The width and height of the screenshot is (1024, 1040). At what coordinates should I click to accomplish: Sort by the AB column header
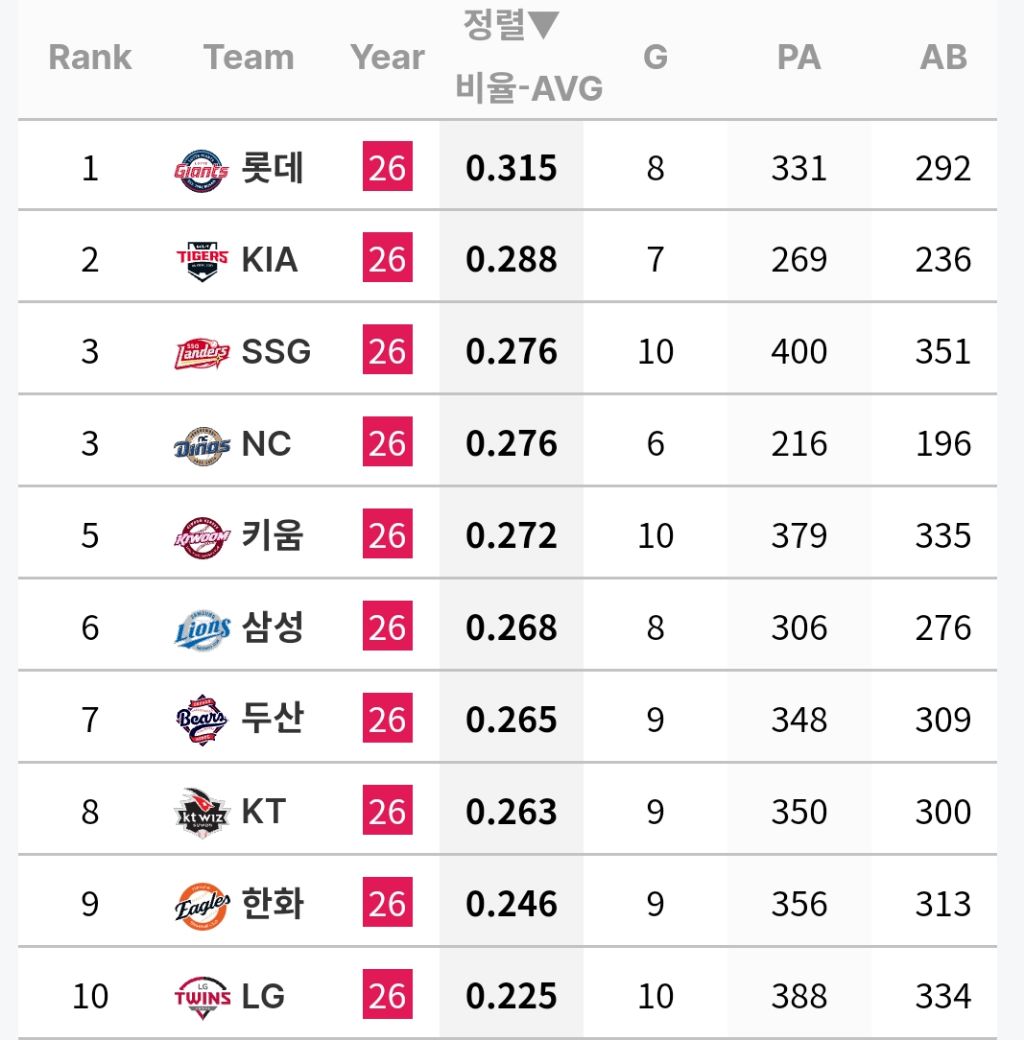[x=943, y=57]
